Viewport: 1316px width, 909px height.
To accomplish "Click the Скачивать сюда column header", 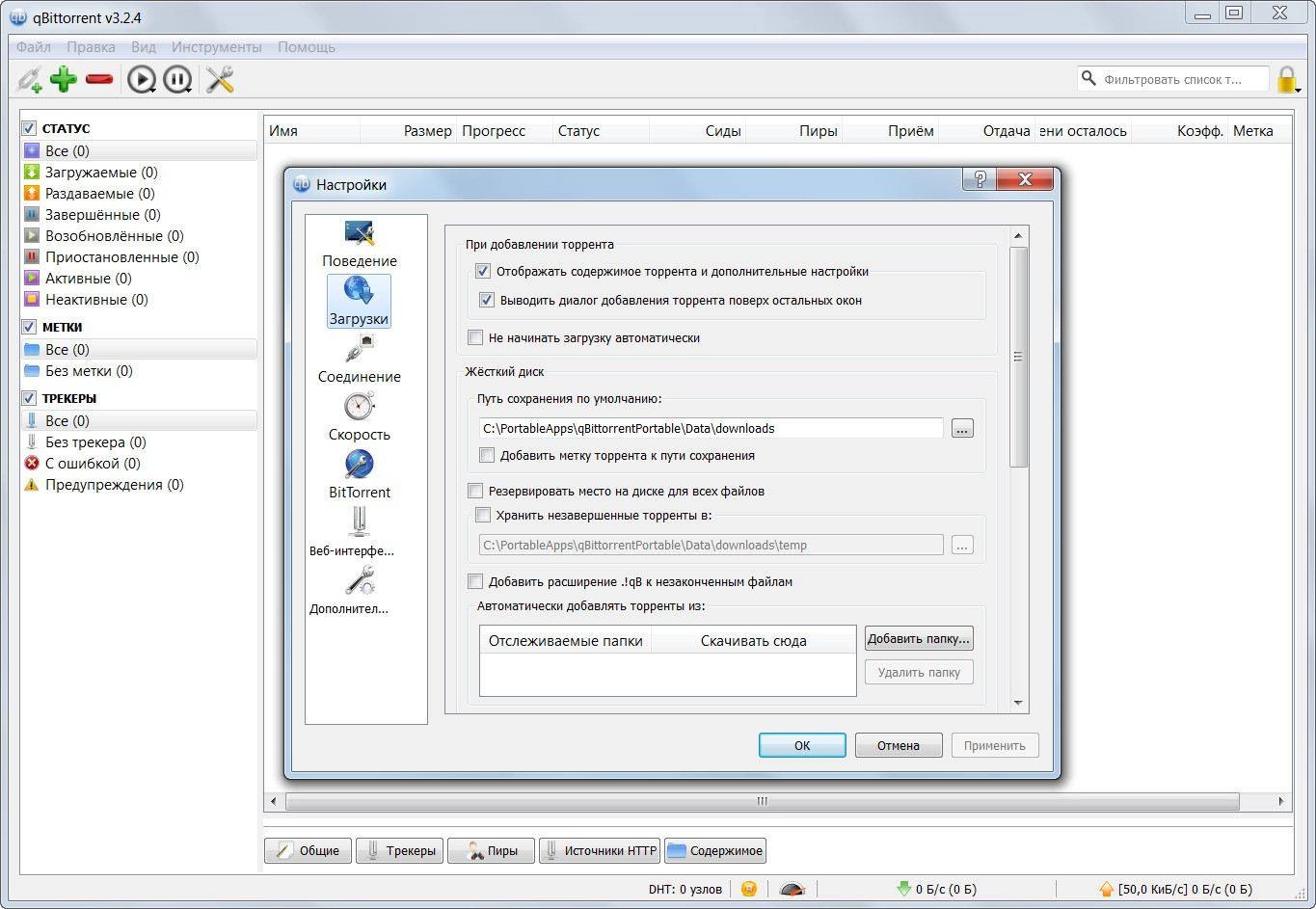I will (x=754, y=641).
